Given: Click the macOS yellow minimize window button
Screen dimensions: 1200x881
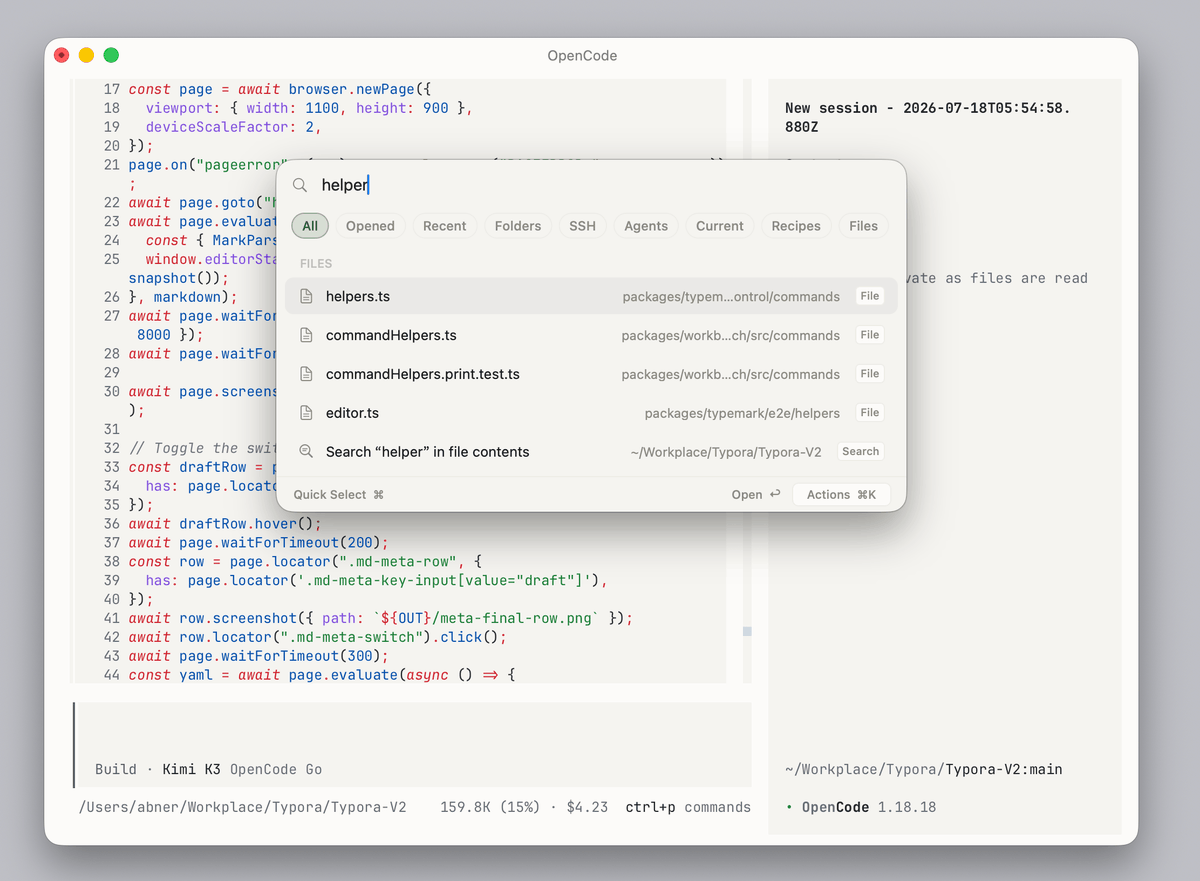Looking at the screenshot, I should (x=86, y=56).
